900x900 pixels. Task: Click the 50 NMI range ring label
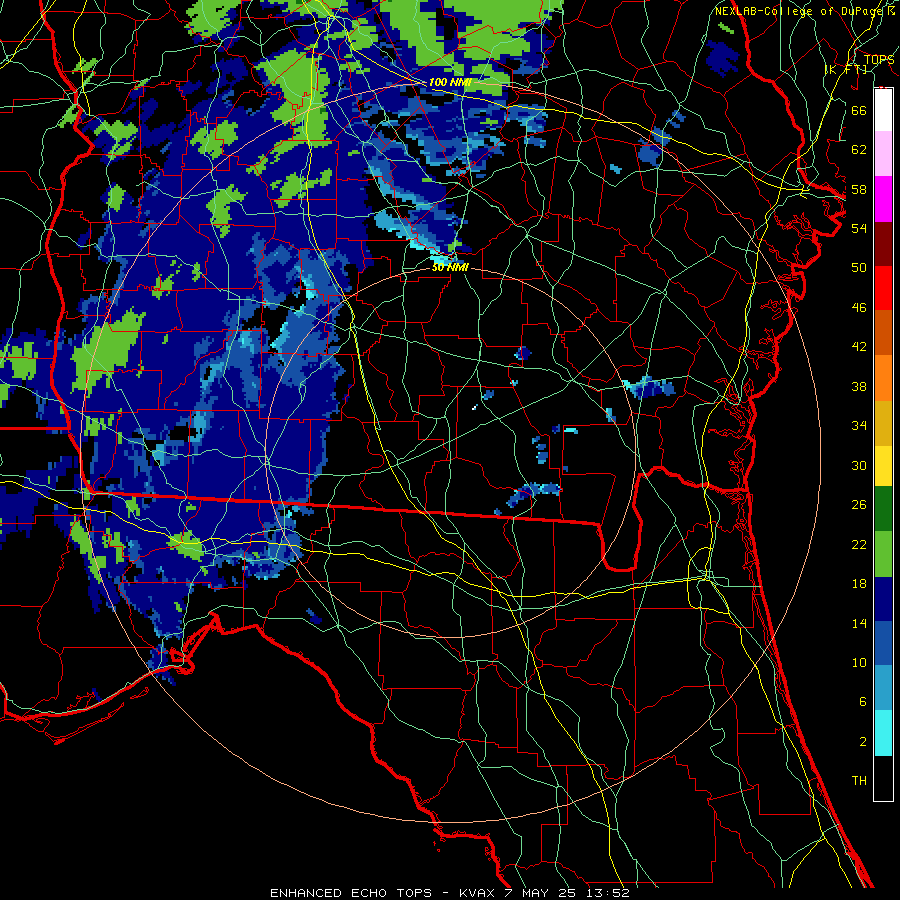point(450,267)
